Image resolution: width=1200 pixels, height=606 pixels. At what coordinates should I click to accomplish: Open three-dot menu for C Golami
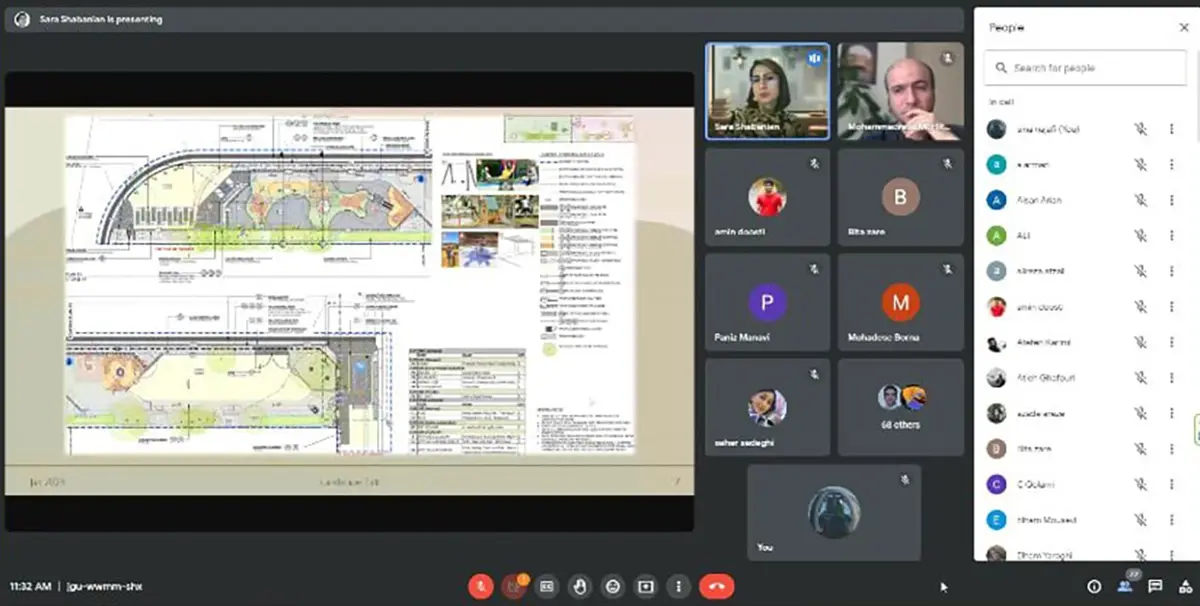coord(1171,484)
